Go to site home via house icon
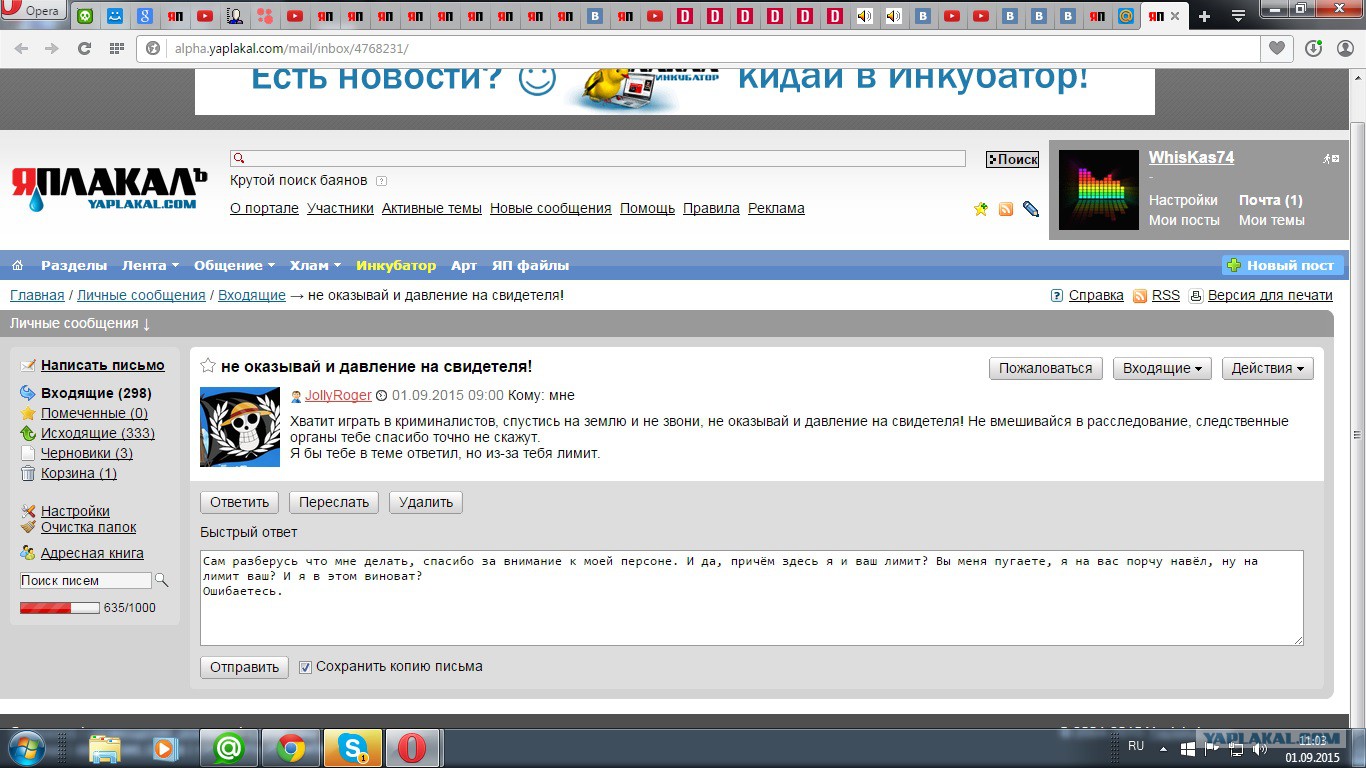 (17, 265)
